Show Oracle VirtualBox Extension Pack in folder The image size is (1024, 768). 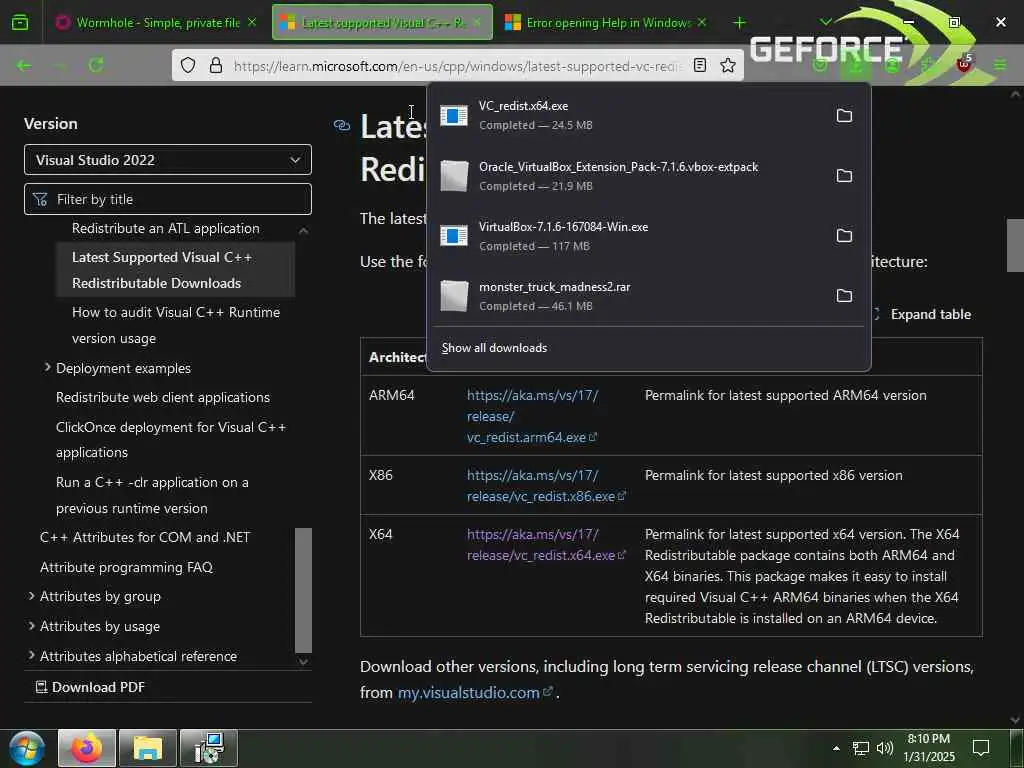[844, 176]
